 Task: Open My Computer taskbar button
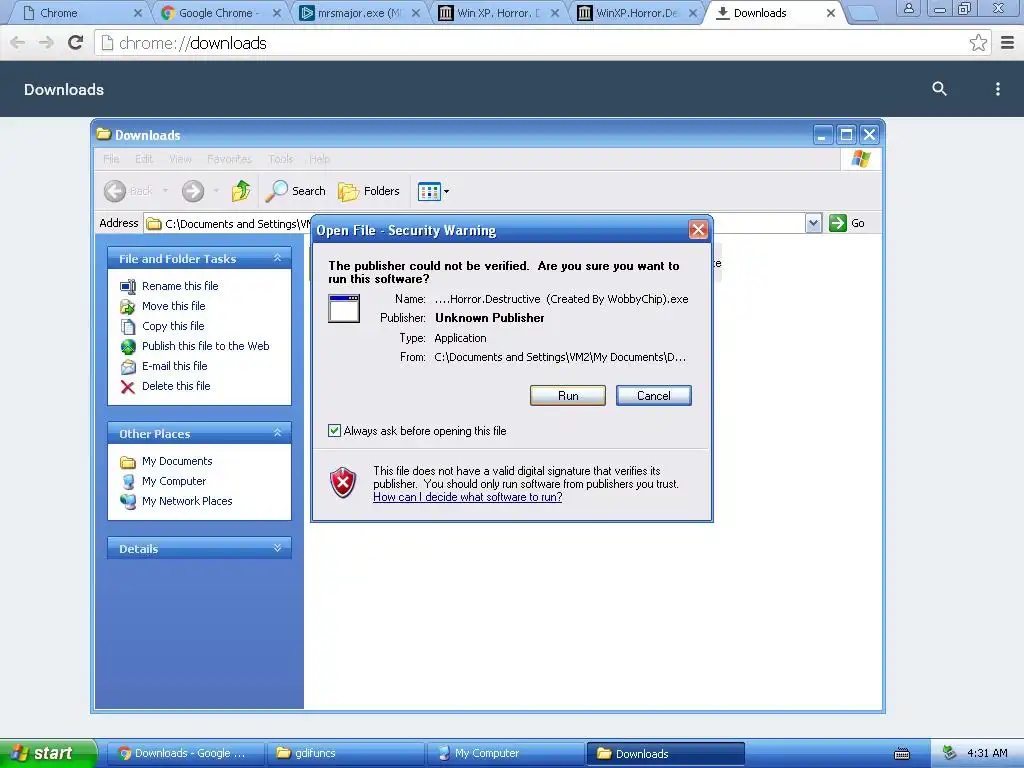(x=506, y=753)
